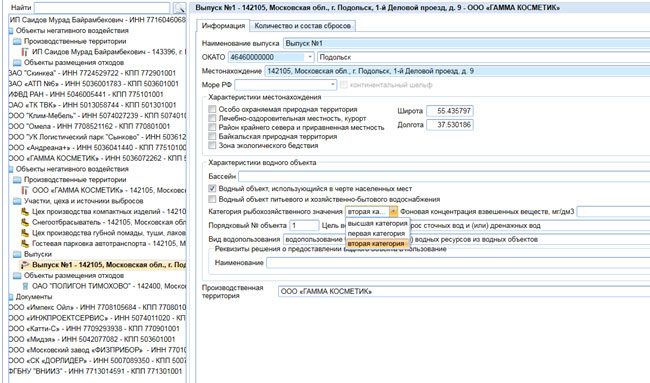650x383 pixels.
Task: Enable Байкальская природная территория checkbox
Action: (x=212, y=136)
